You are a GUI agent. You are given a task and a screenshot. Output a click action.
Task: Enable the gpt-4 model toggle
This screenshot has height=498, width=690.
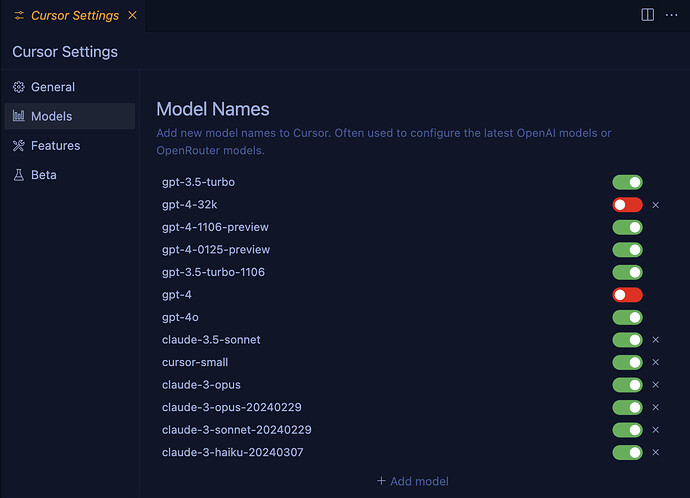pos(628,295)
